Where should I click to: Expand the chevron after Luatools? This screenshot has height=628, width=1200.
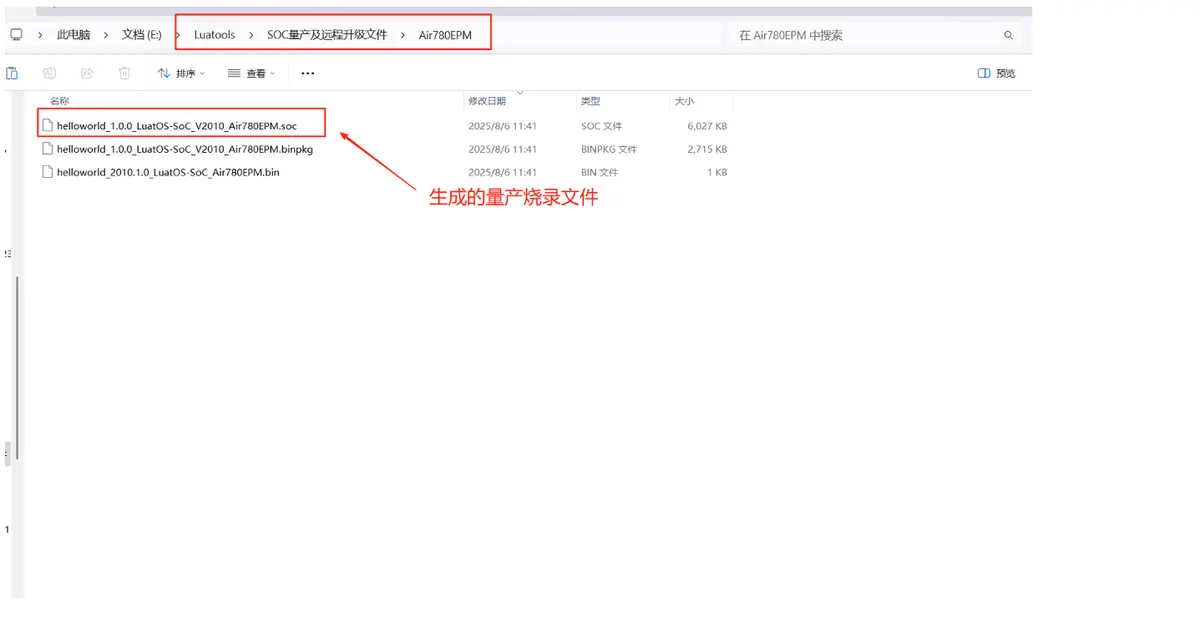pyautogui.click(x=251, y=35)
